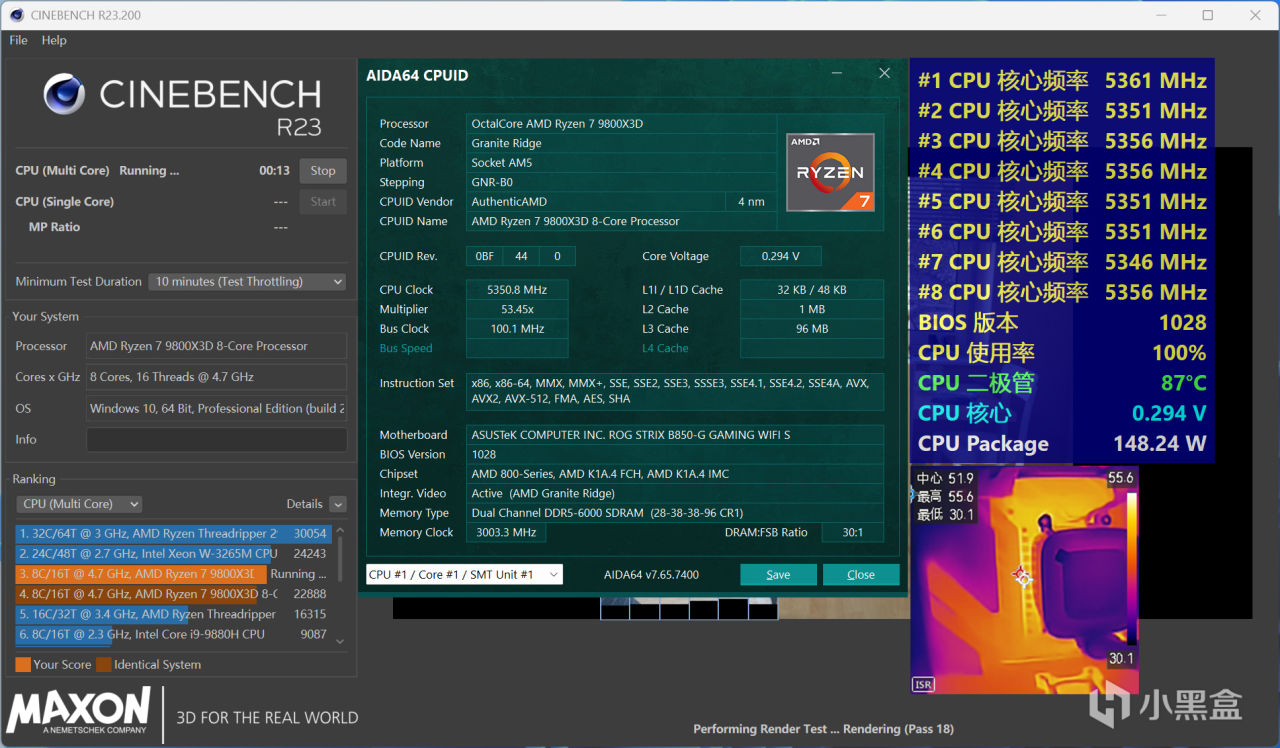The image size is (1280, 748).
Task: Click the empty Info text field
Action: pyautogui.click(x=216, y=440)
